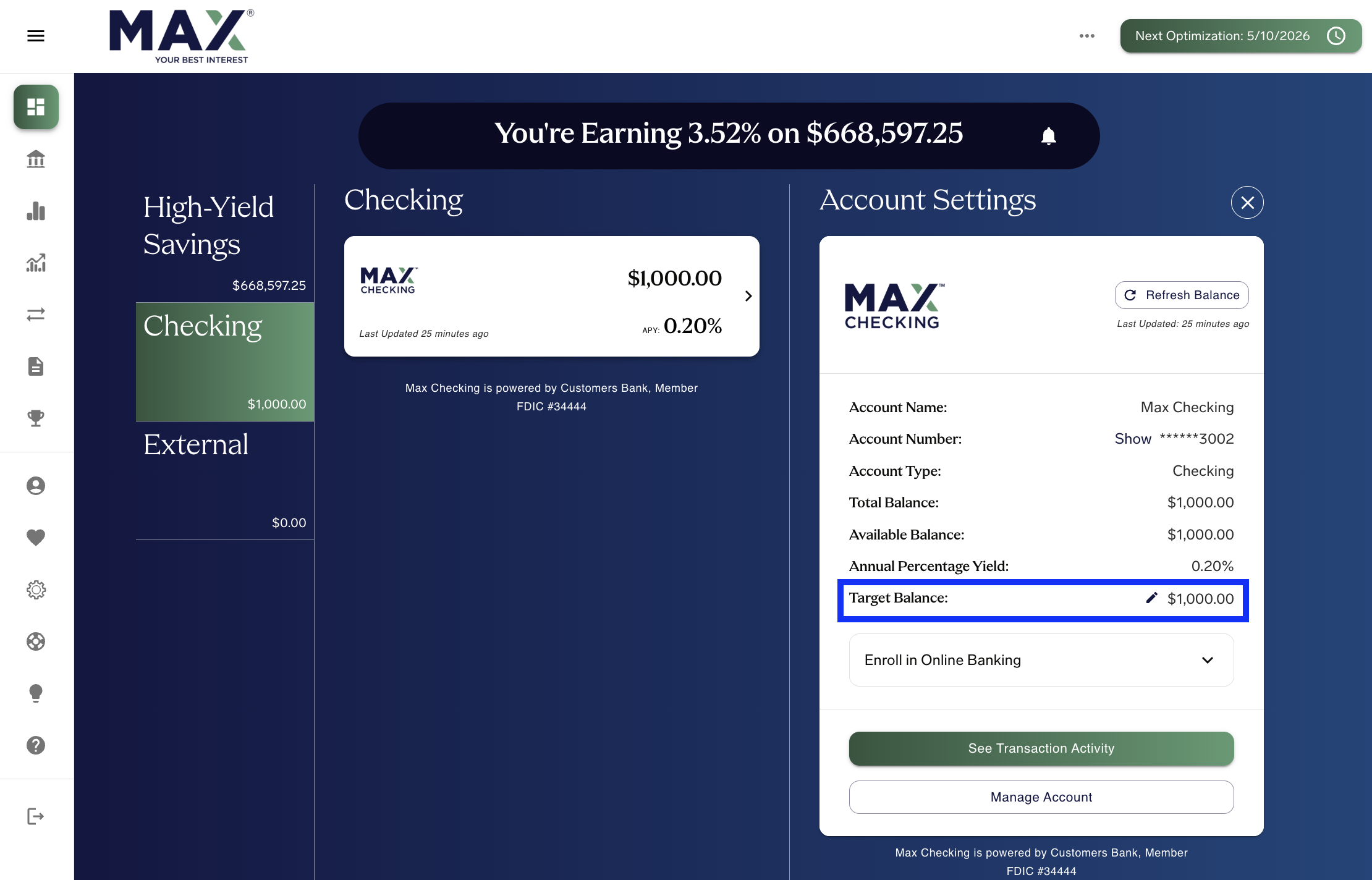1372x880 pixels.
Task: Click the Refresh Balance button
Action: click(x=1182, y=295)
